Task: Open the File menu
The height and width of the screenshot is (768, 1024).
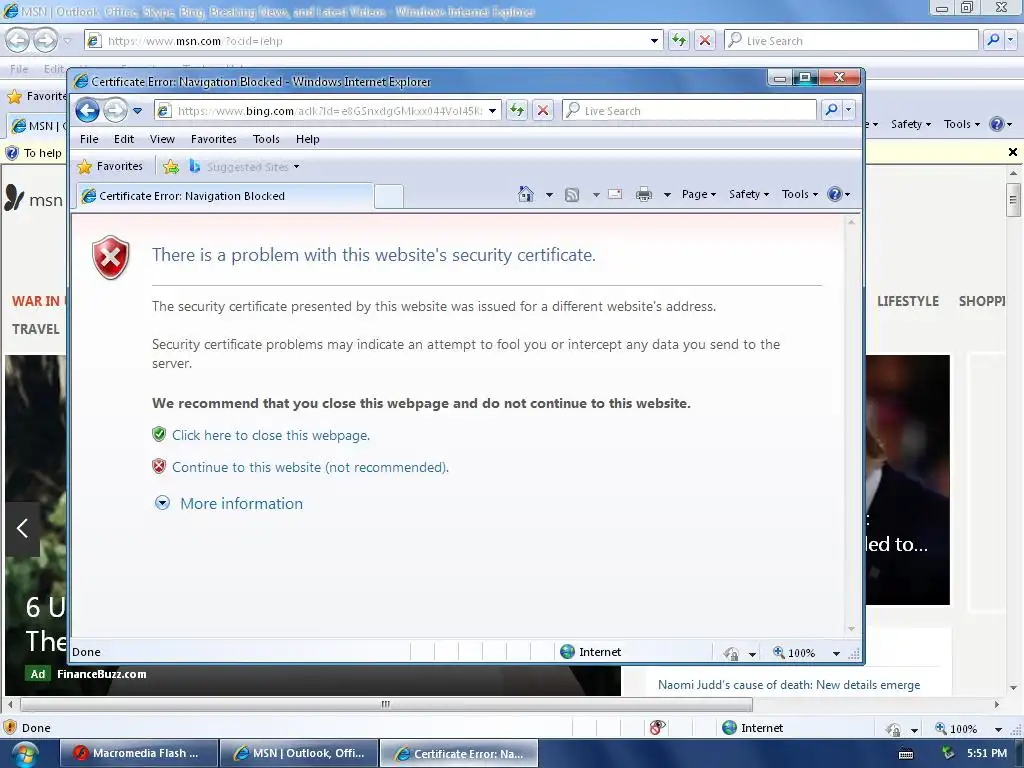Action: (x=89, y=139)
